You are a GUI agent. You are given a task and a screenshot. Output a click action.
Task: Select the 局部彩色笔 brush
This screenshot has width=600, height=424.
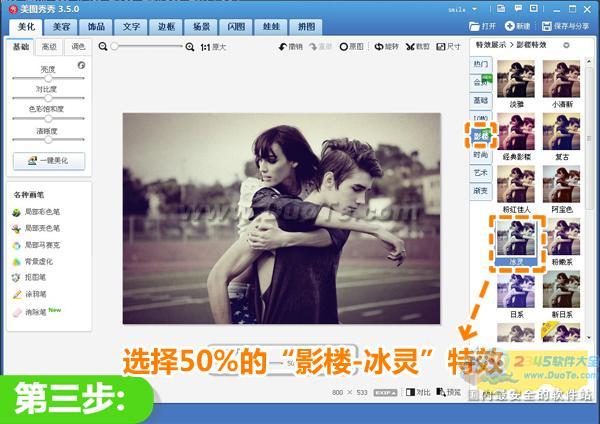(36, 212)
